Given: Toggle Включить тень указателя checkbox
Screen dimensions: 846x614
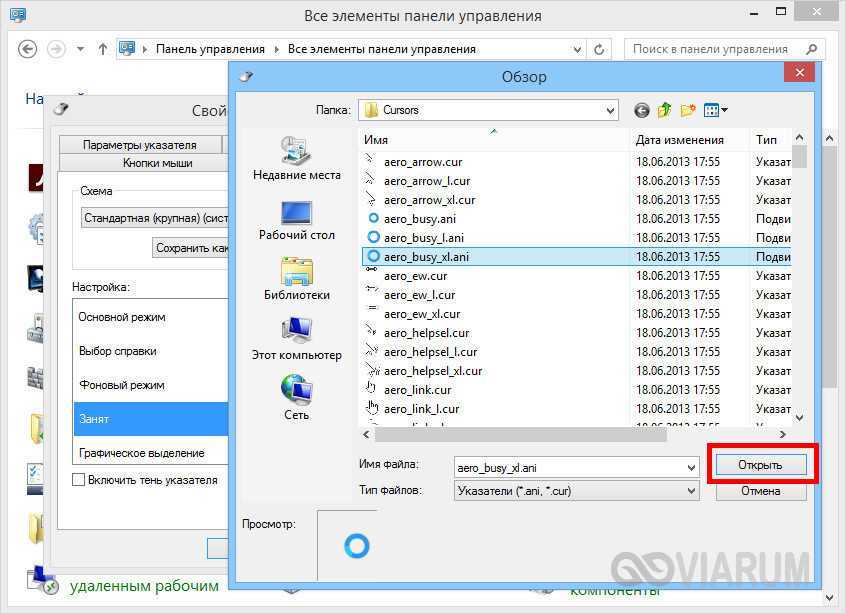Looking at the screenshot, I should [x=79, y=480].
